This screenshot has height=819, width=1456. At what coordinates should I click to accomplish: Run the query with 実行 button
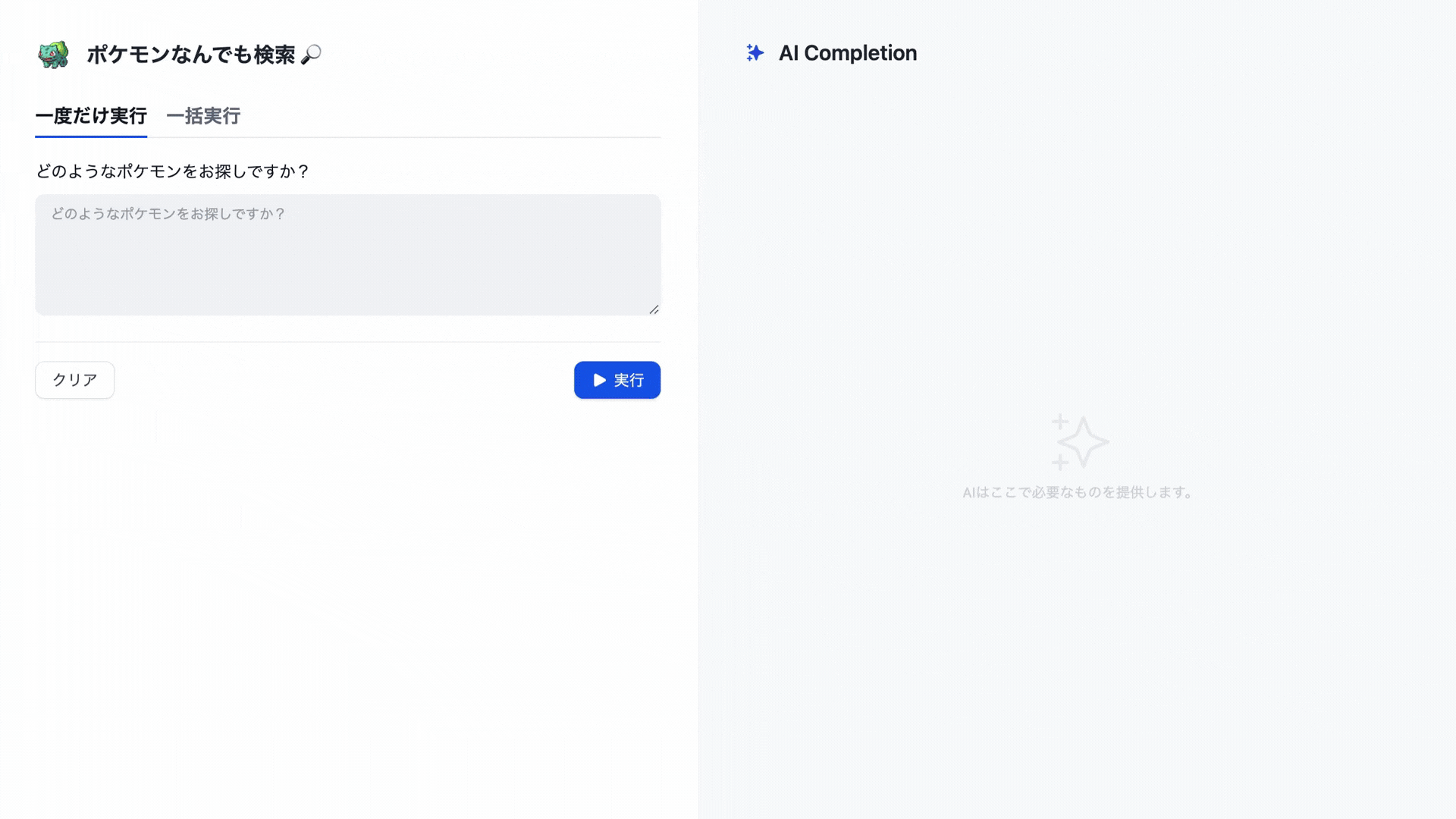click(x=617, y=380)
